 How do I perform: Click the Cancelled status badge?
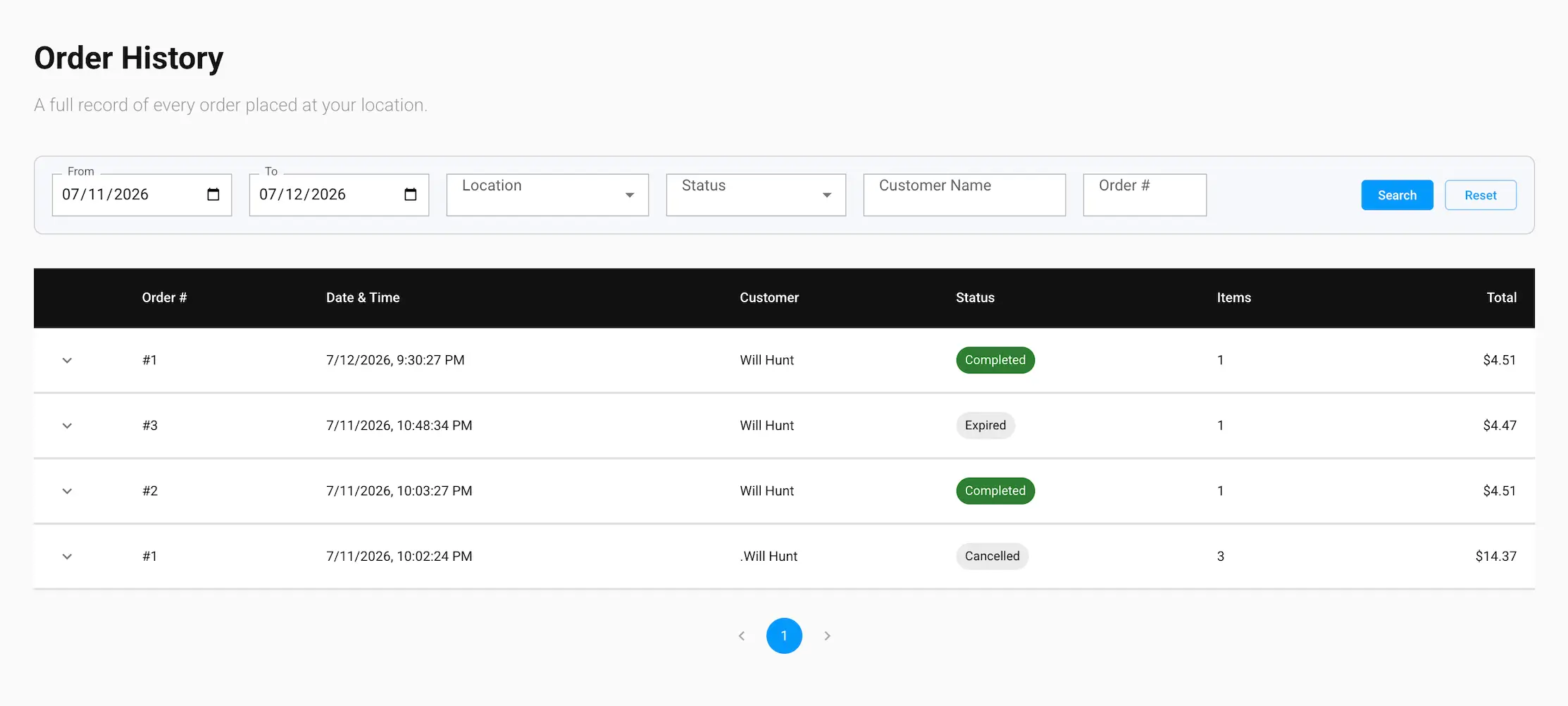(992, 556)
